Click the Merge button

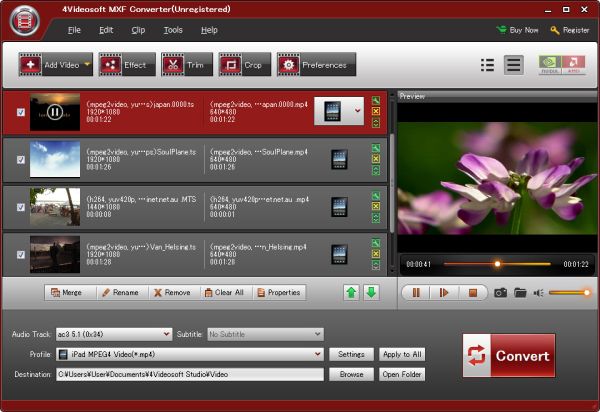click(70, 293)
